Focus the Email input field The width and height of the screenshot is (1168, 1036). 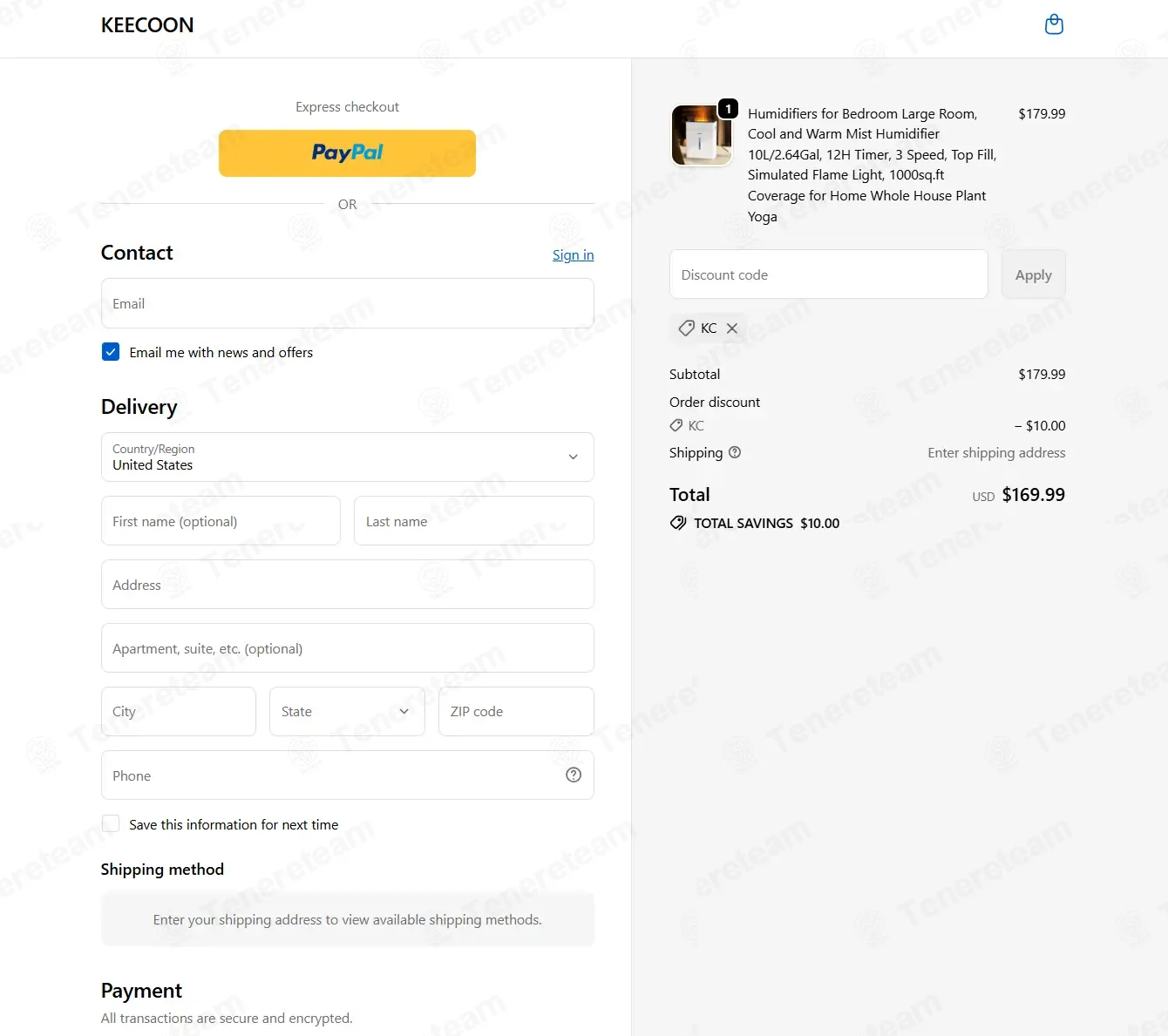click(x=348, y=303)
